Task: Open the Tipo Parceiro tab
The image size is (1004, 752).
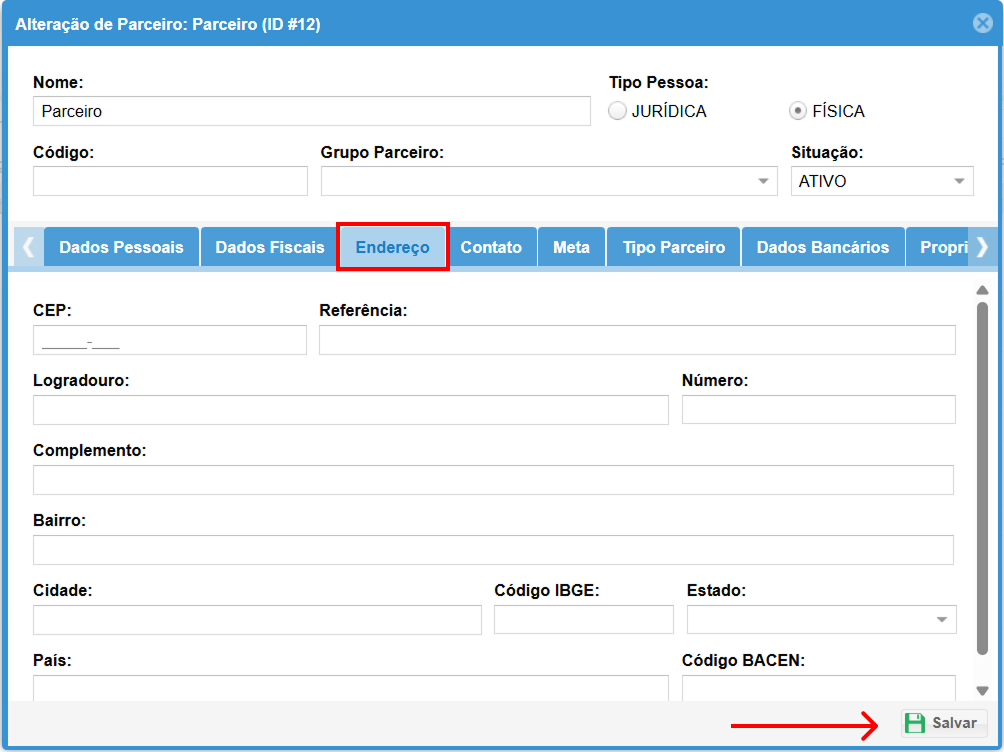Action: [x=673, y=247]
